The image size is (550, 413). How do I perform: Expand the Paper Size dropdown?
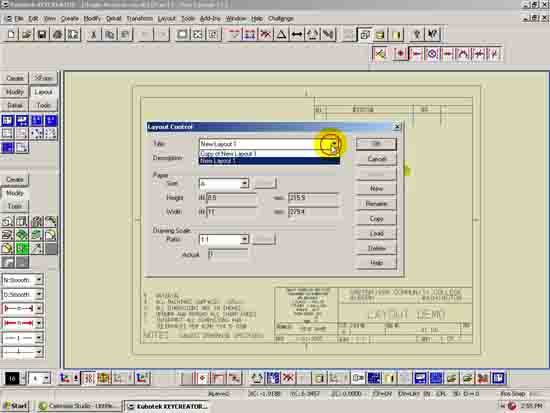pos(244,183)
